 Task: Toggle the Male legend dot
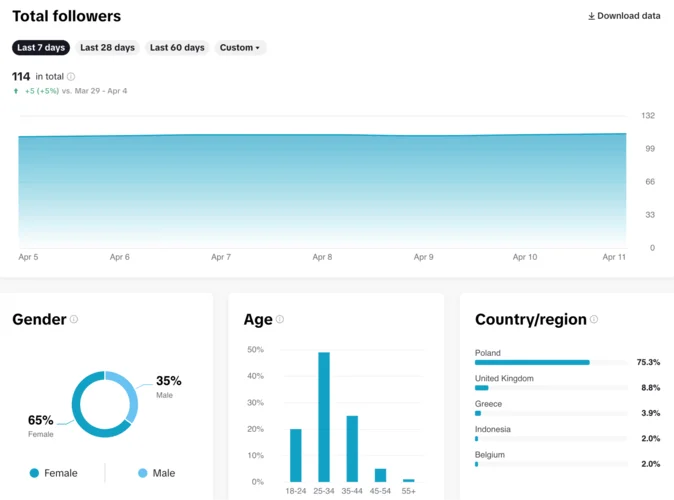(143, 473)
